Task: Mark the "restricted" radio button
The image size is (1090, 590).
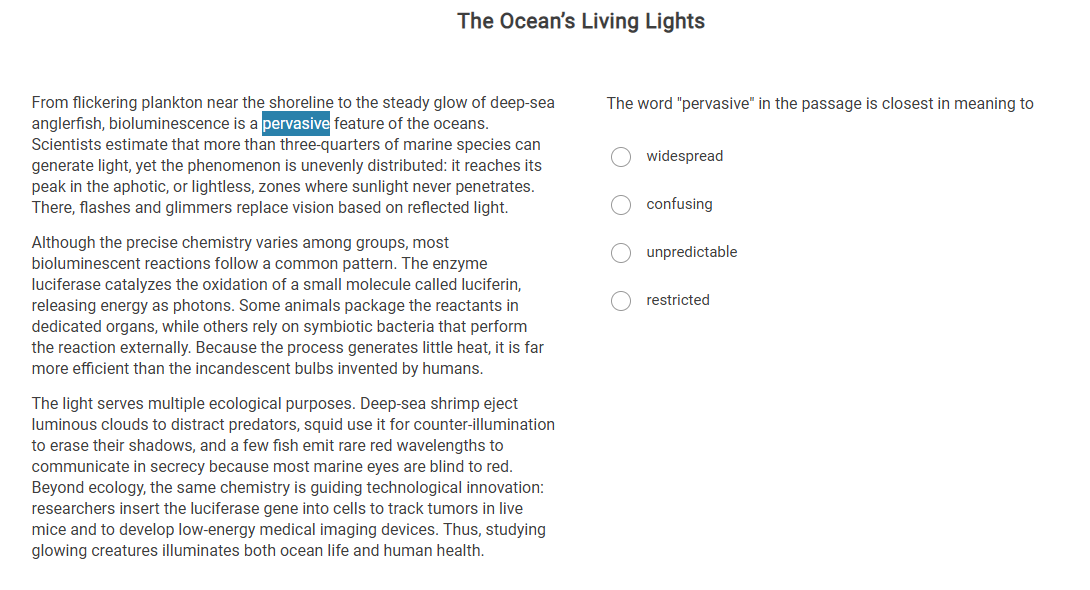Action: (x=621, y=301)
